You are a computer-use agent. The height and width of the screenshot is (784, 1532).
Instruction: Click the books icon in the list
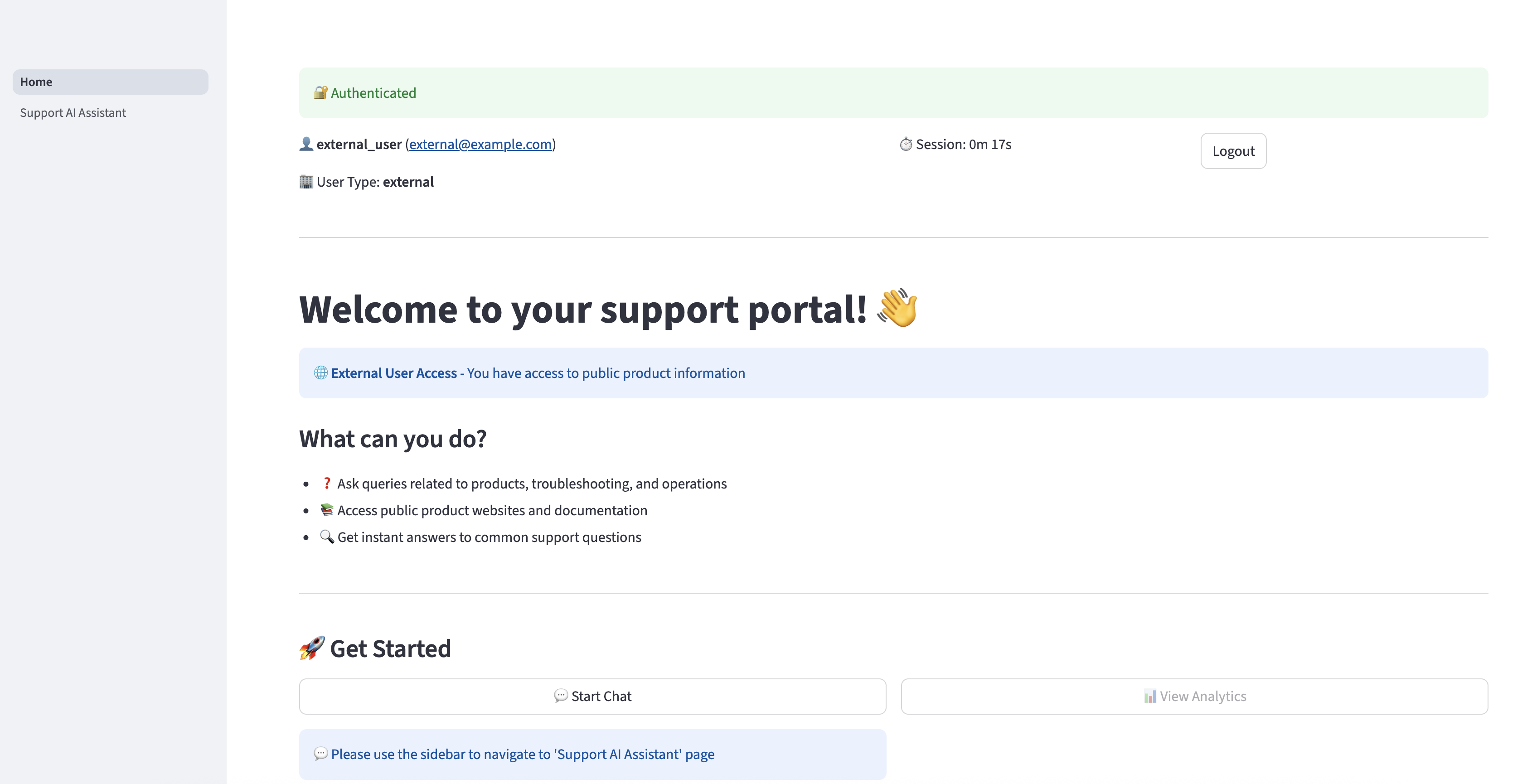326,510
